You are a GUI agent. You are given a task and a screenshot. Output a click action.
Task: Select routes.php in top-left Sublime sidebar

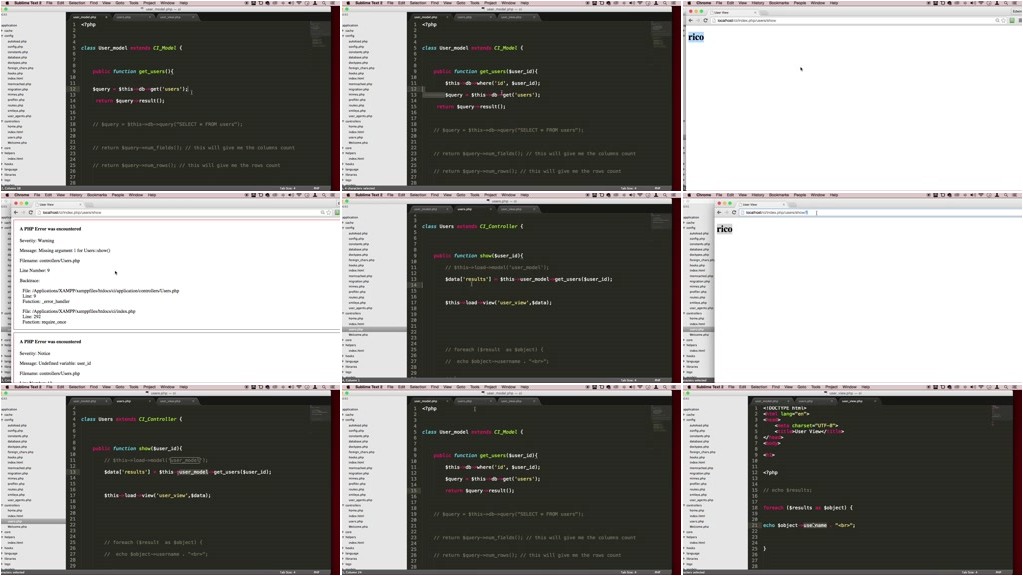tap(16, 105)
